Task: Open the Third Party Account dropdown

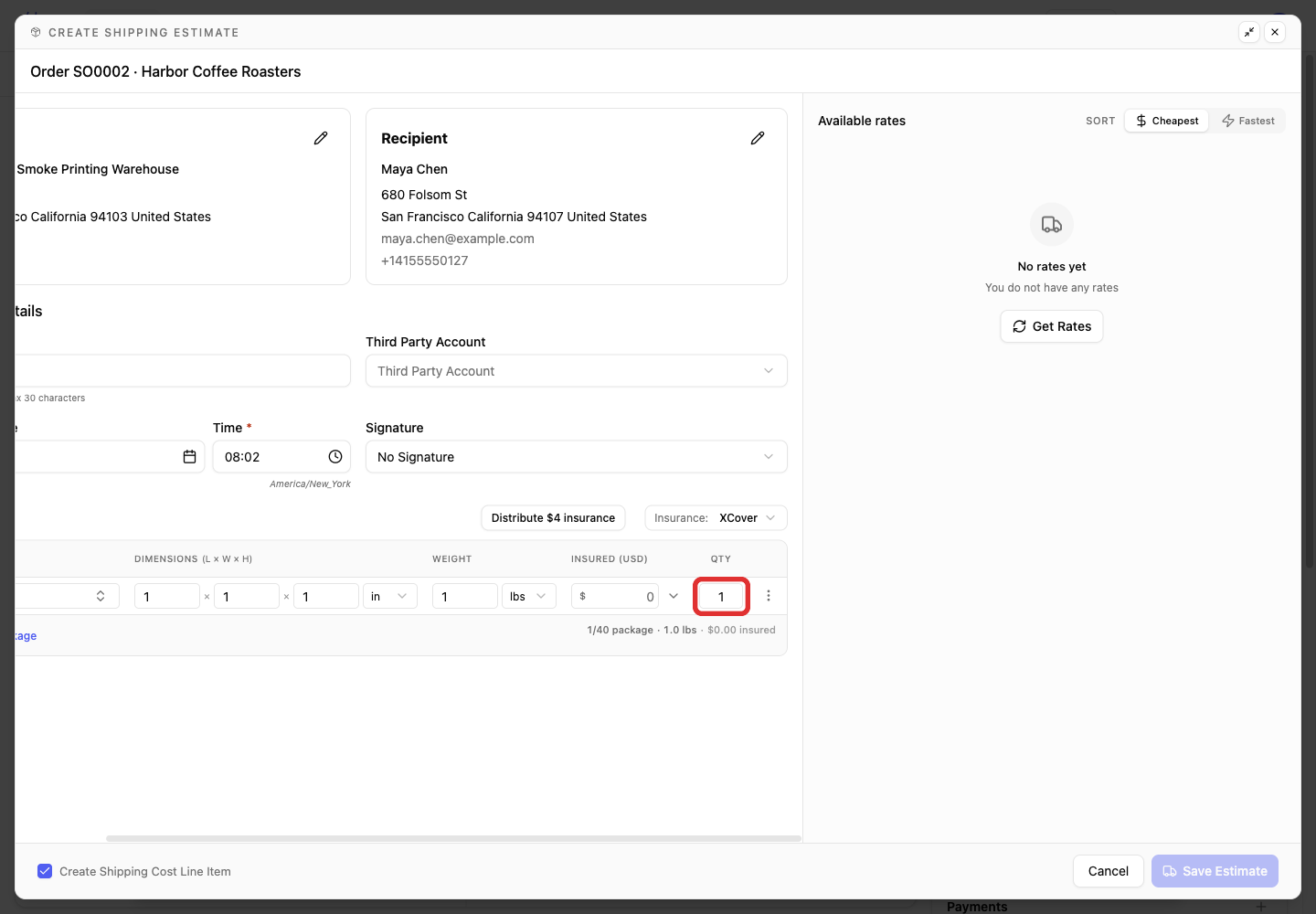Action: (577, 371)
